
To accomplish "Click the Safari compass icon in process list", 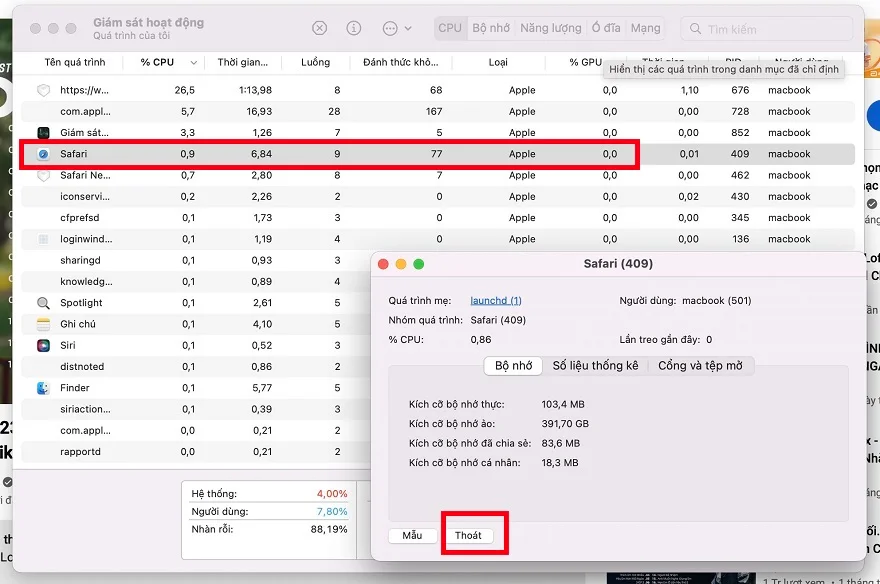I will click(x=43, y=154).
